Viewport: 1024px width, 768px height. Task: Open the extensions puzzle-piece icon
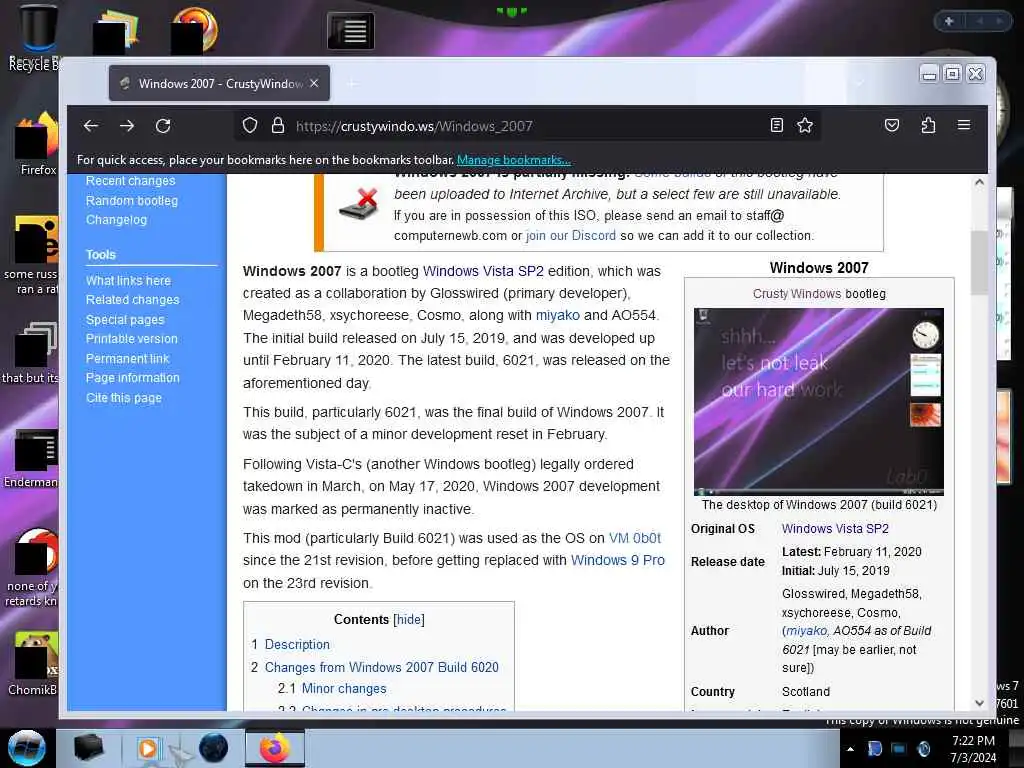click(x=928, y=125)
